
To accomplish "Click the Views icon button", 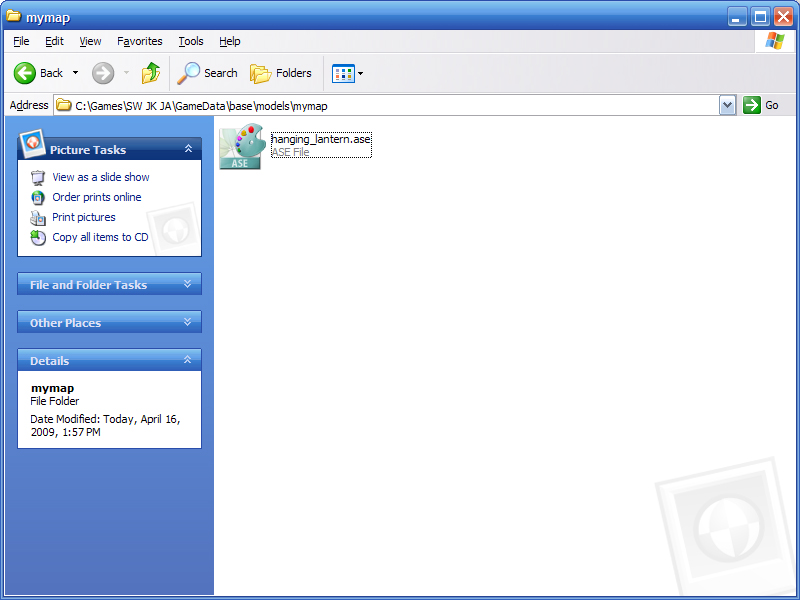I will click(x=343, y=73).
